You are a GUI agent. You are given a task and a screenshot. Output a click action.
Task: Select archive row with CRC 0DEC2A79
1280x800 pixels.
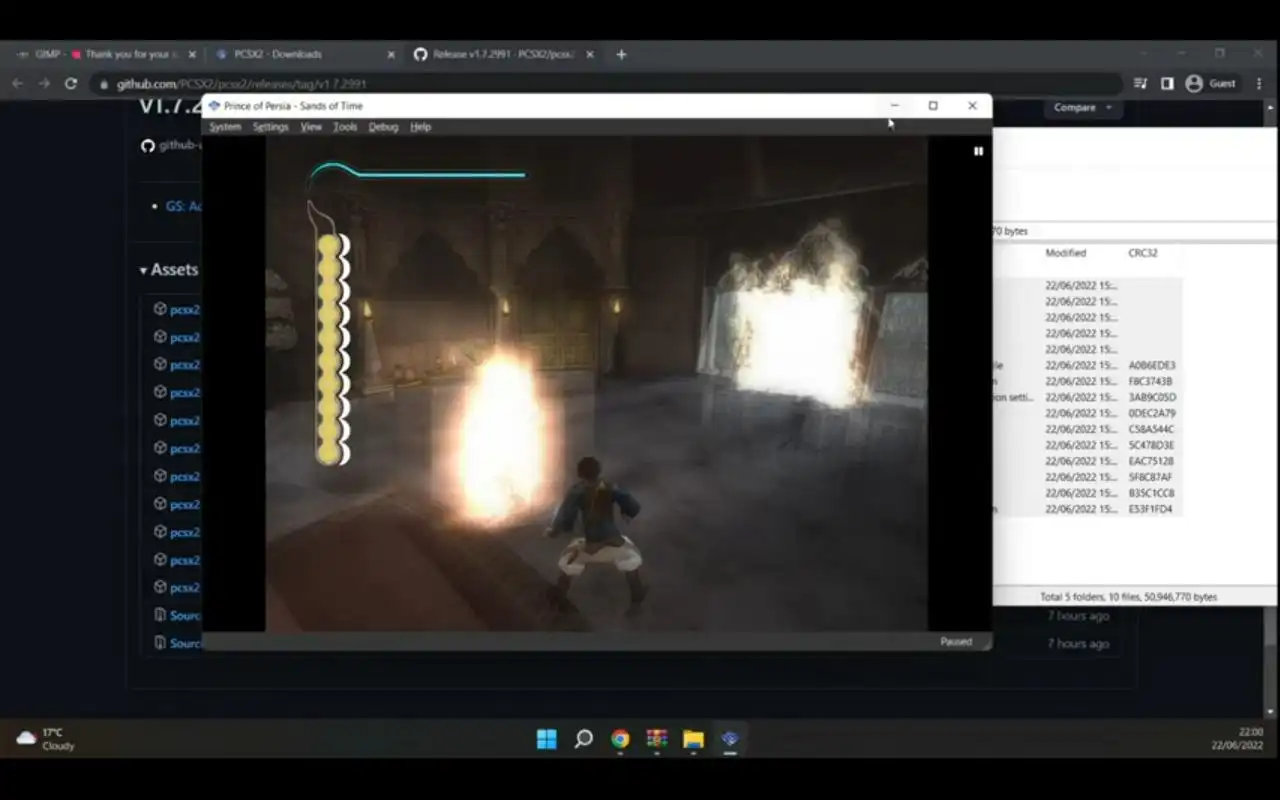1088,414
